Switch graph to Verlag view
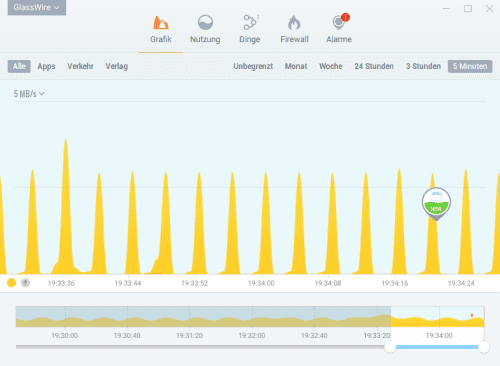 click(117, 66)
